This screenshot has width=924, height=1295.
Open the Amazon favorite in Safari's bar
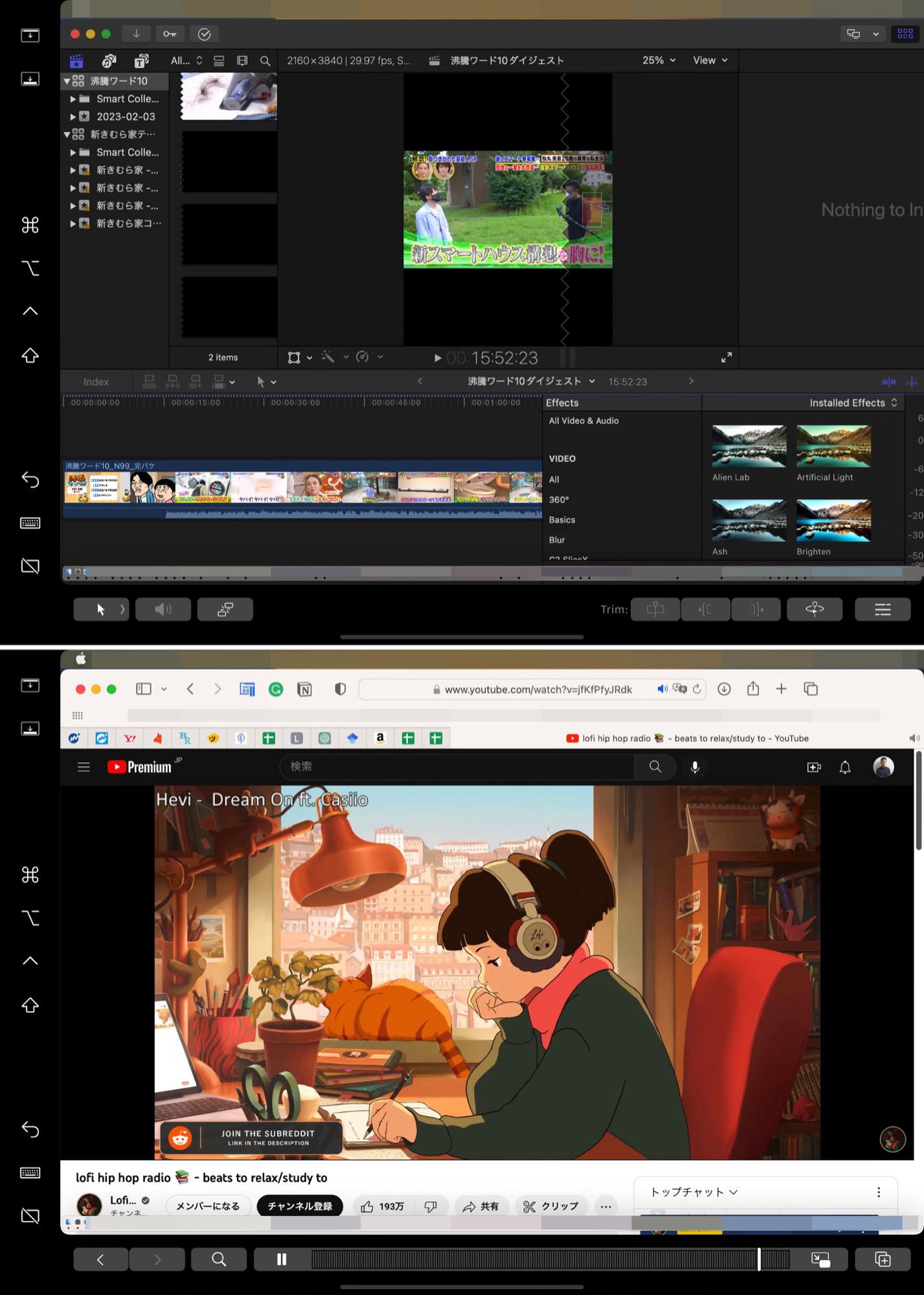pyautogui.click(x=380, y=738)
